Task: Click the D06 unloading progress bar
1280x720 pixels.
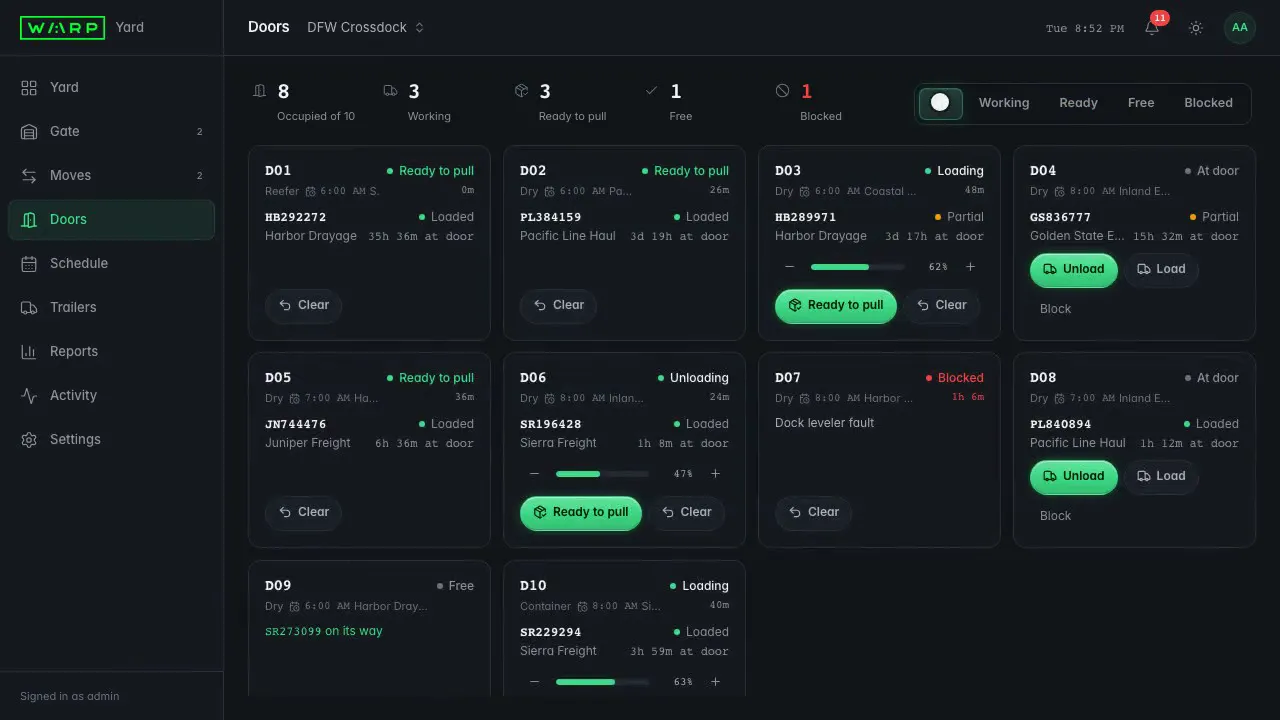Action: point(602,474)
